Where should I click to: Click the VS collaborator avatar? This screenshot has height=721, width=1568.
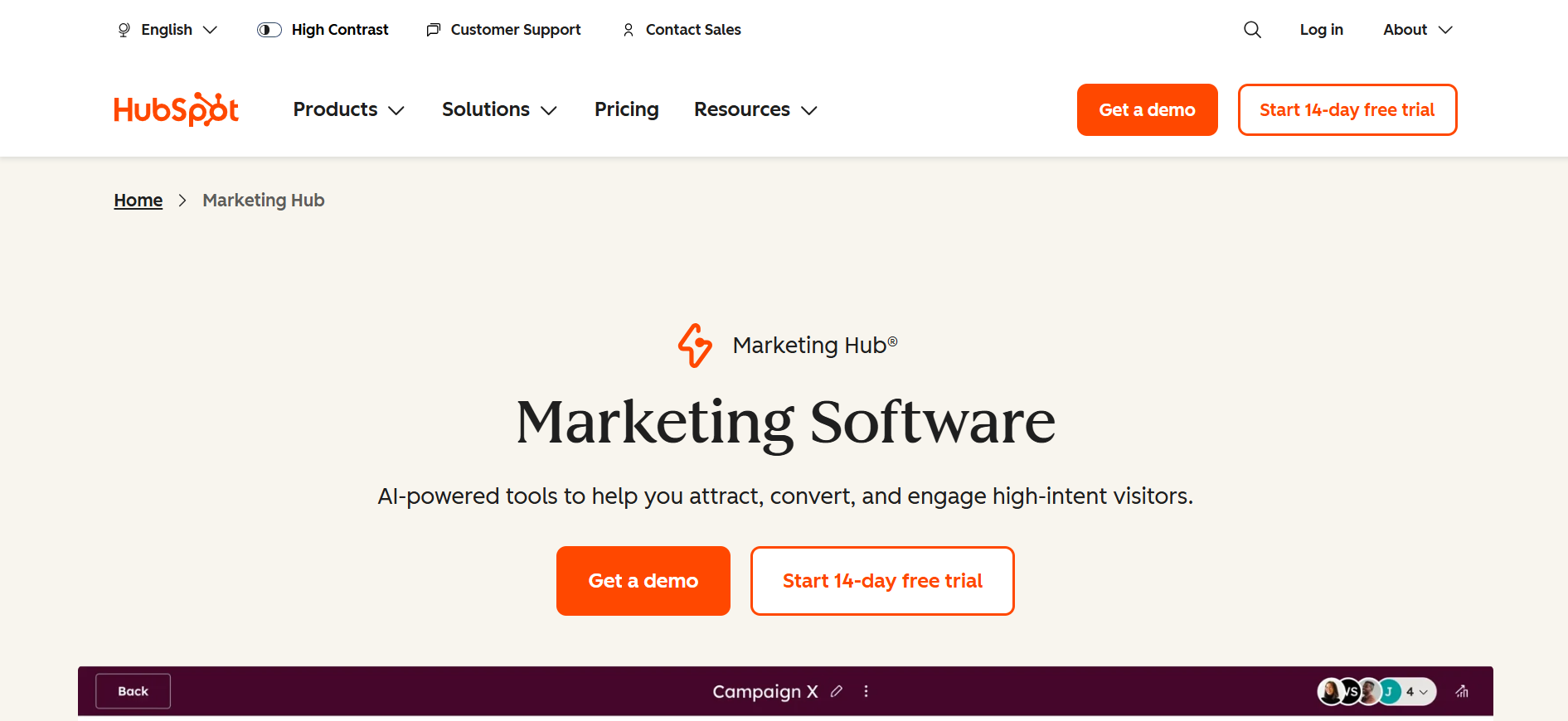(1350, 692)
